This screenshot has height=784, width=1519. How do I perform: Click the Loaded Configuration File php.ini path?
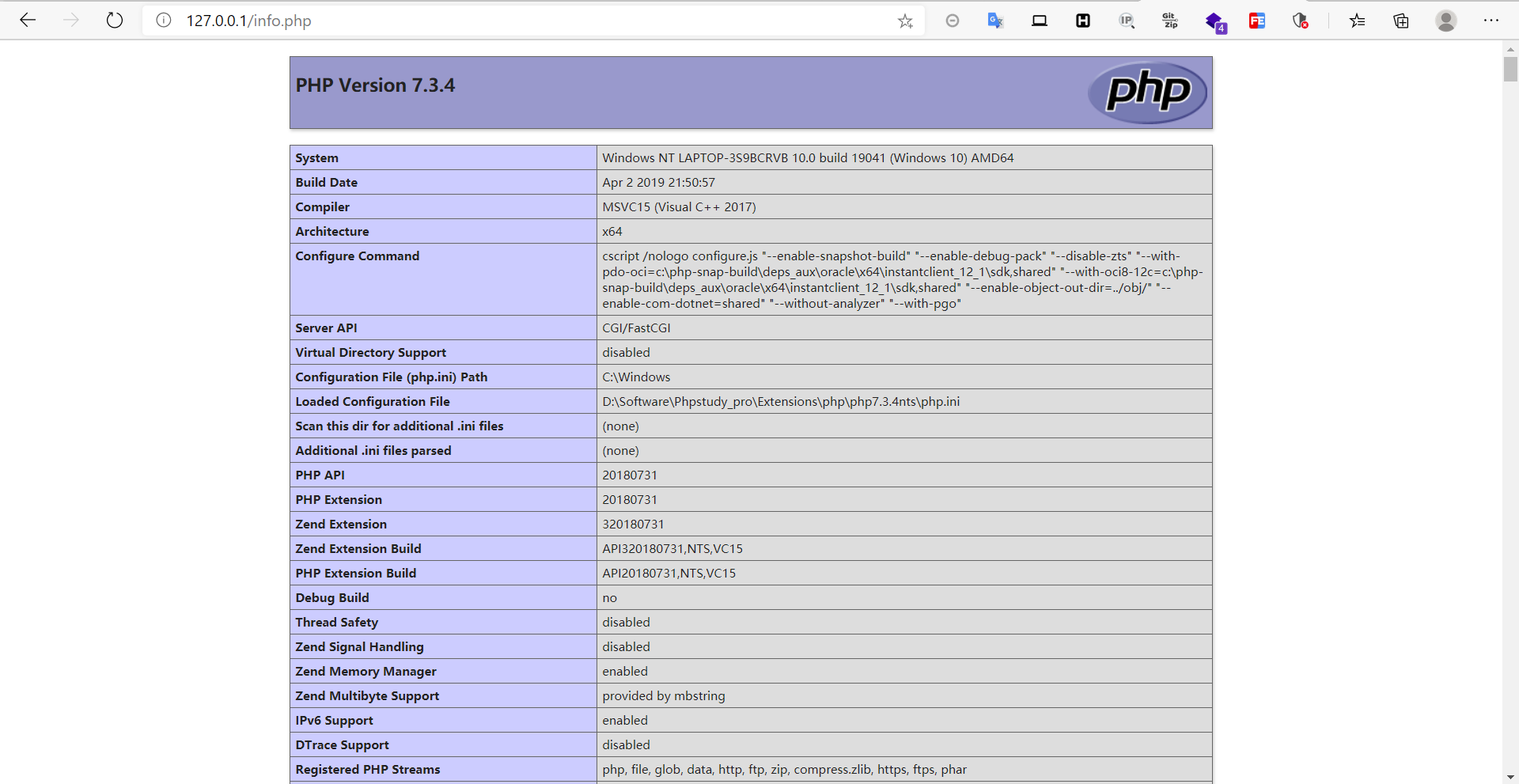[781, 402]
